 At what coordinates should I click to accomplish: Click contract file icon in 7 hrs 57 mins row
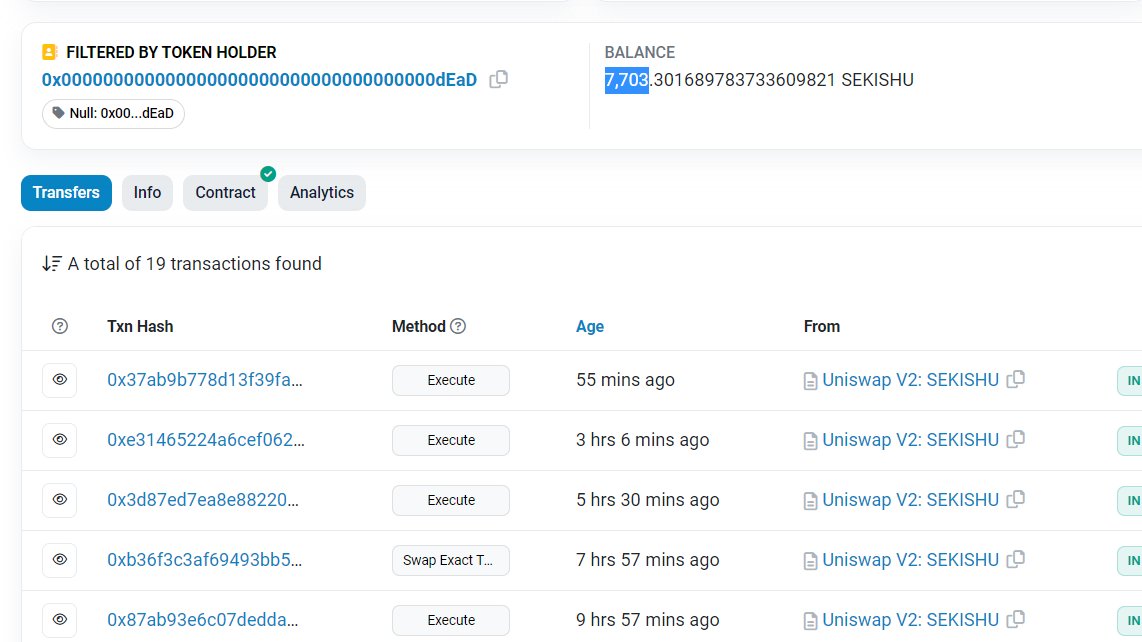coord(810,561)
